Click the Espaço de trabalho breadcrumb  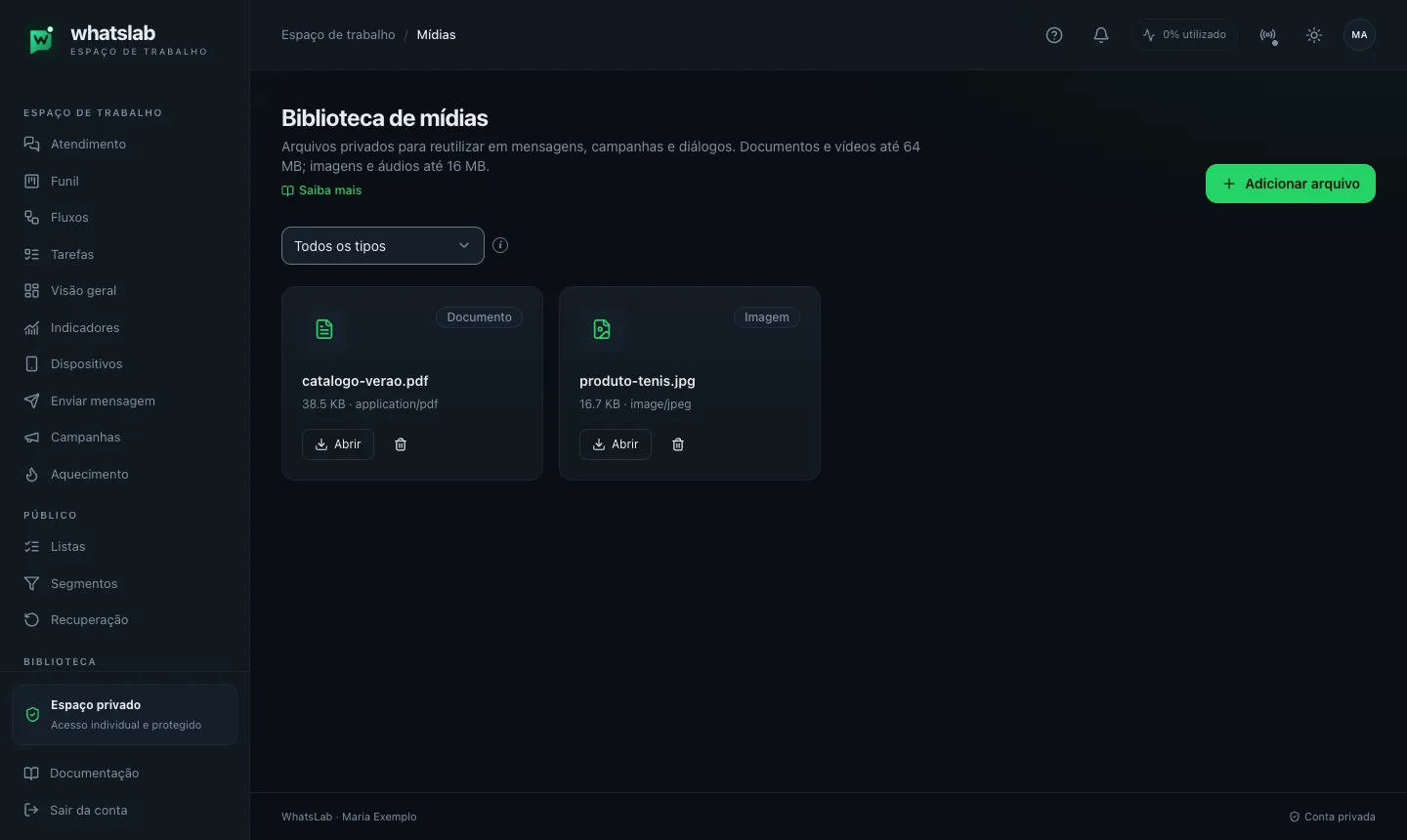[x=338, y=35]
